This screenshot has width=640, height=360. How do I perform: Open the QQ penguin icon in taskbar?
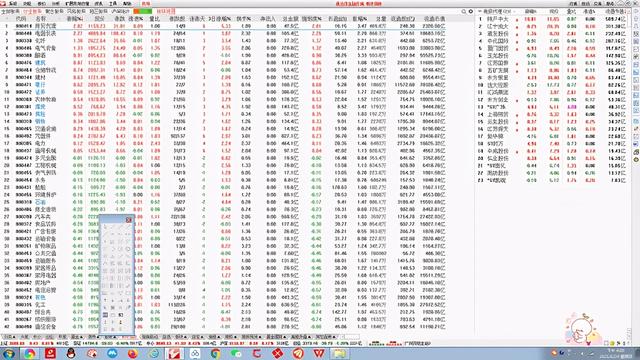pos(71,353)
